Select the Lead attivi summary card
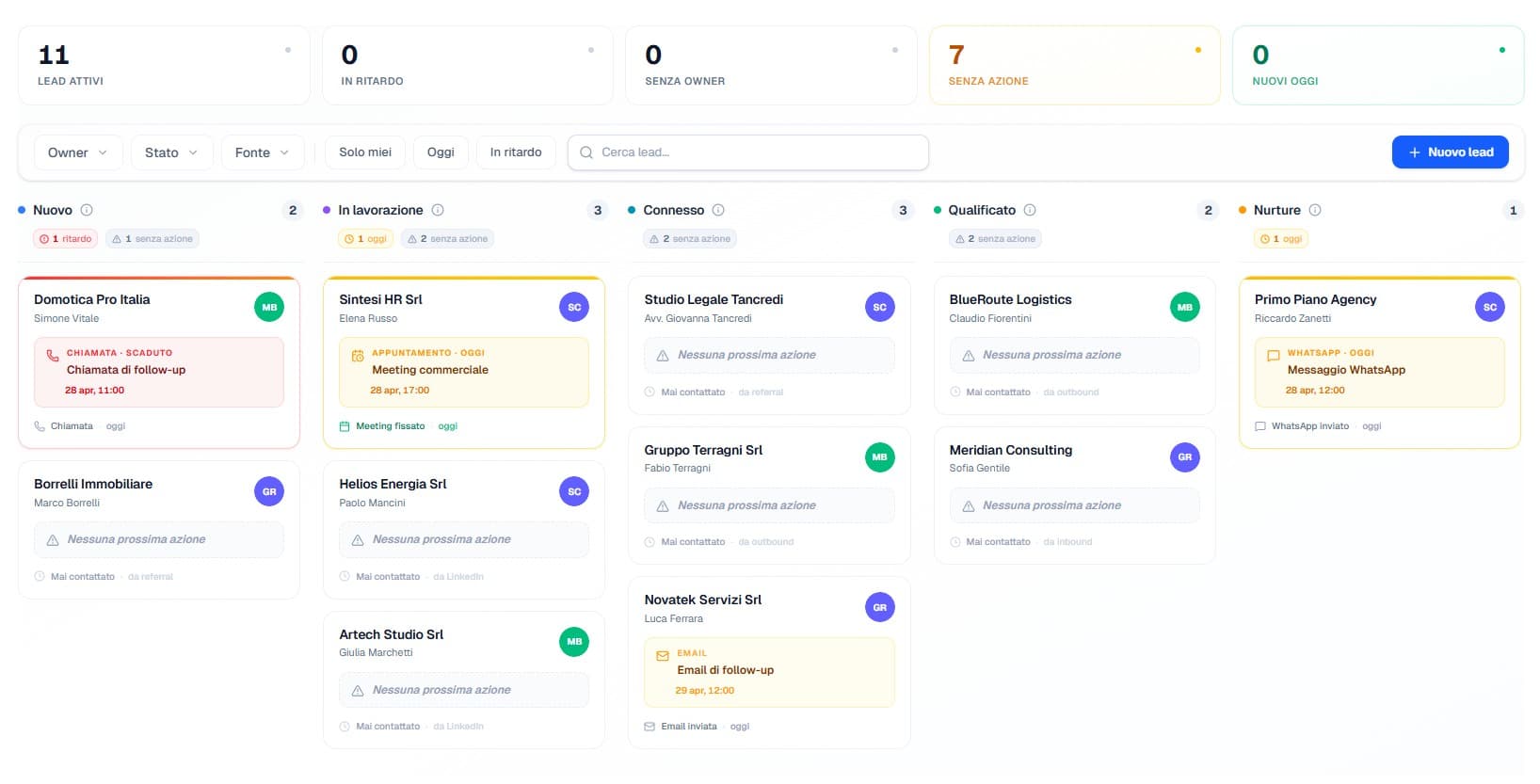This screenshot has width=1540, height=784. coord(164,65)
